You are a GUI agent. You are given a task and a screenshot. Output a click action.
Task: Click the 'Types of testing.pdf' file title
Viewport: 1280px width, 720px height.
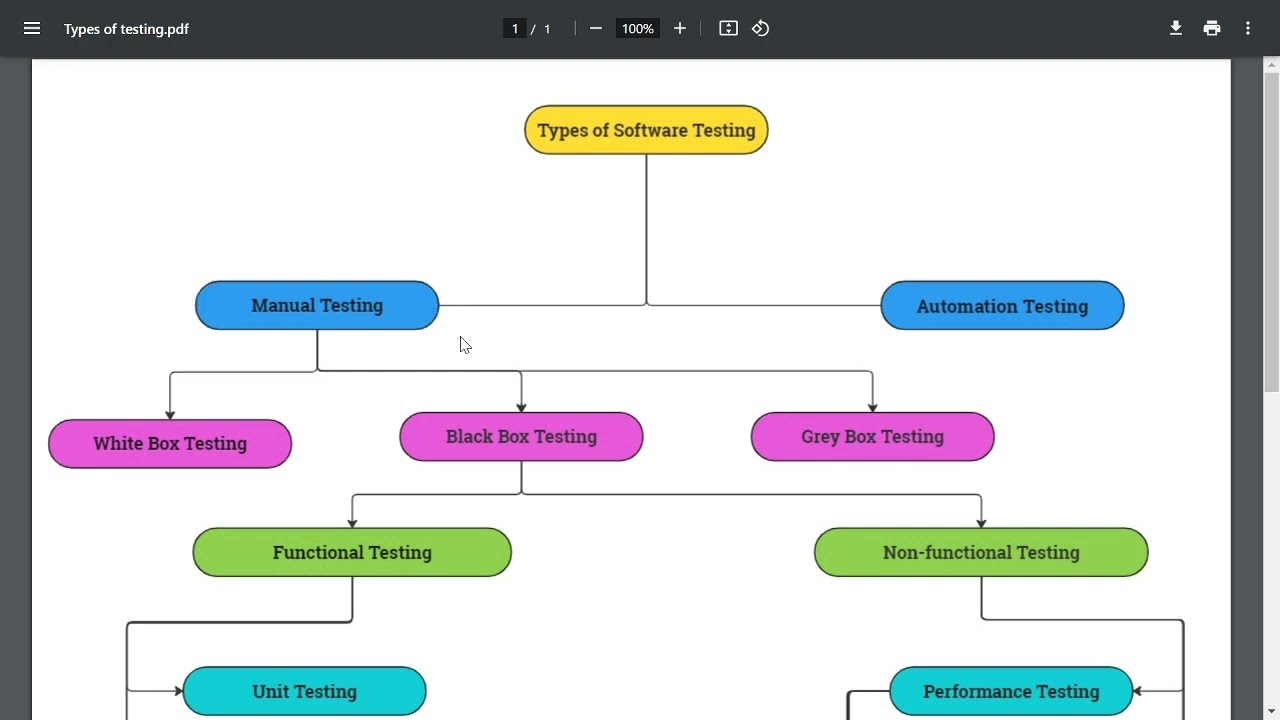[x=126, y=28]
